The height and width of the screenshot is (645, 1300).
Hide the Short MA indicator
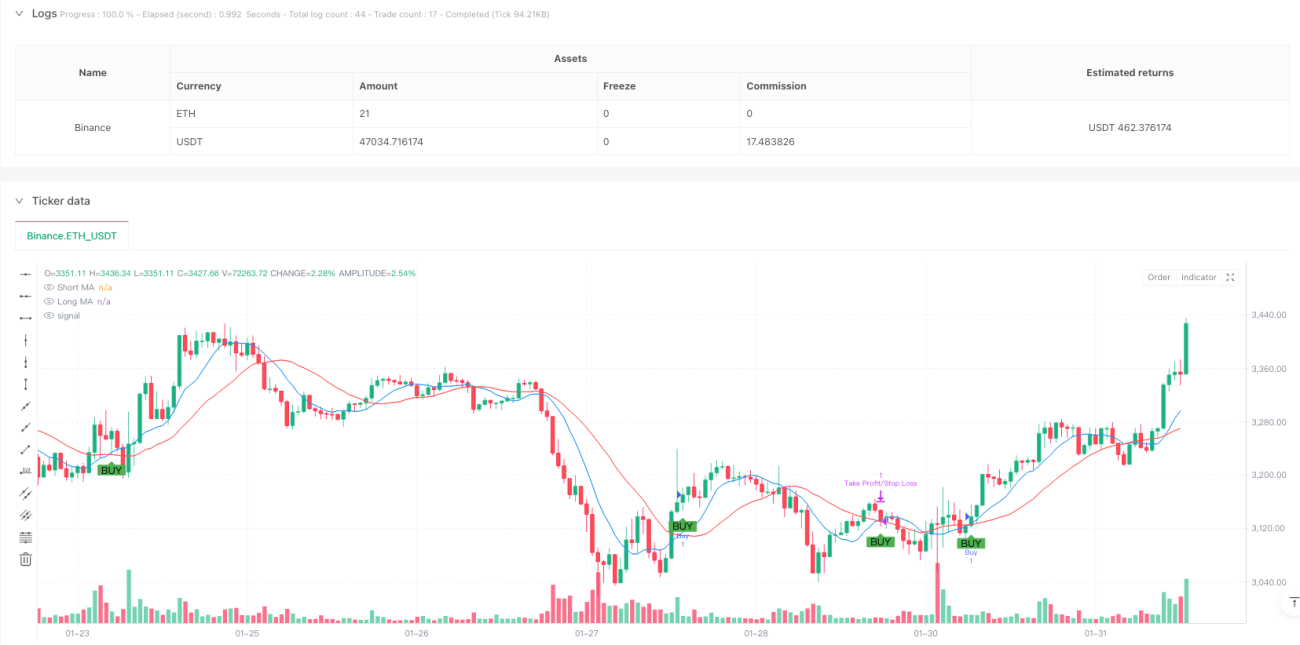click(x=49, y=287)
